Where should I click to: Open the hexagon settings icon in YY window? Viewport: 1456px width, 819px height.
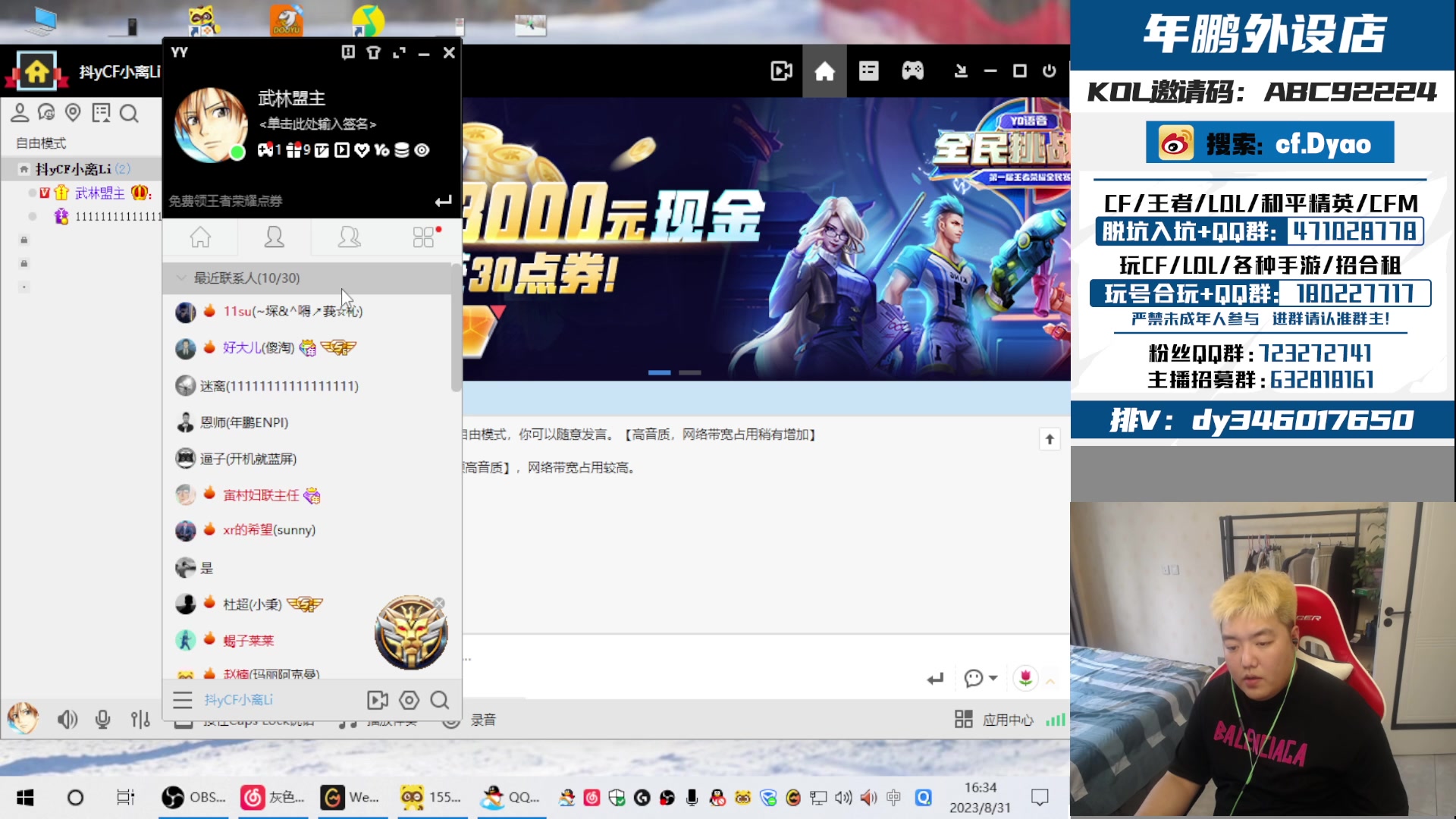(409, 700)
